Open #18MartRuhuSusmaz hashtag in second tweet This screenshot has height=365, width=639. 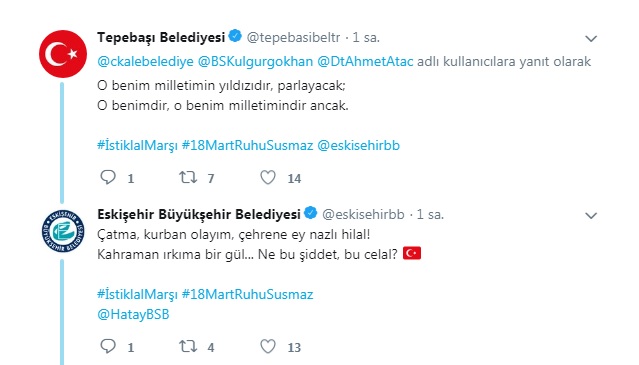coord(247,294)
